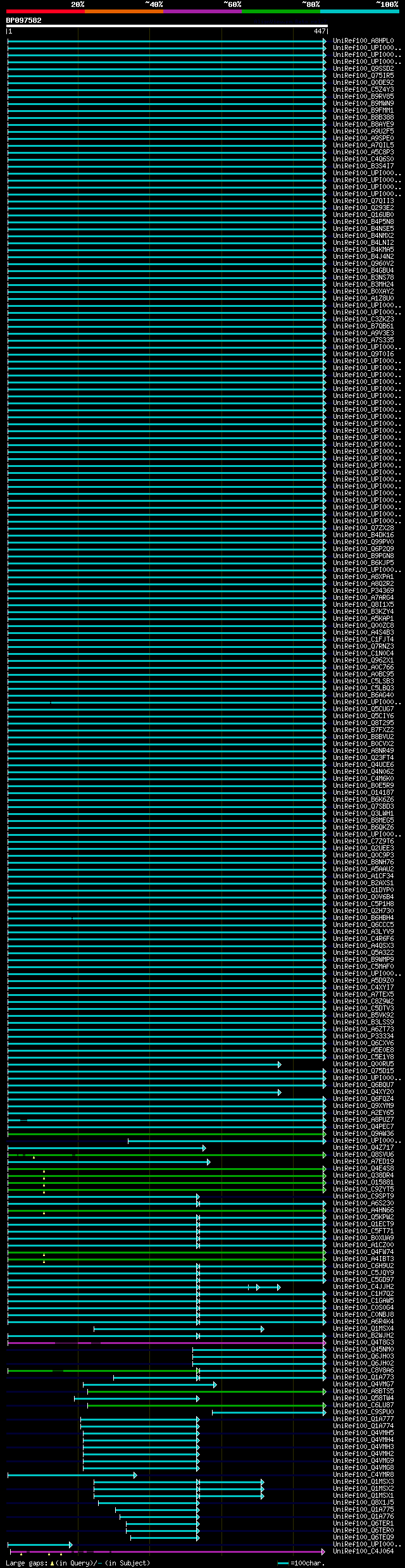Click hit label UniRef100_A7TEX5
Viewport: 405px width, 1568px height.
[363, 995]
